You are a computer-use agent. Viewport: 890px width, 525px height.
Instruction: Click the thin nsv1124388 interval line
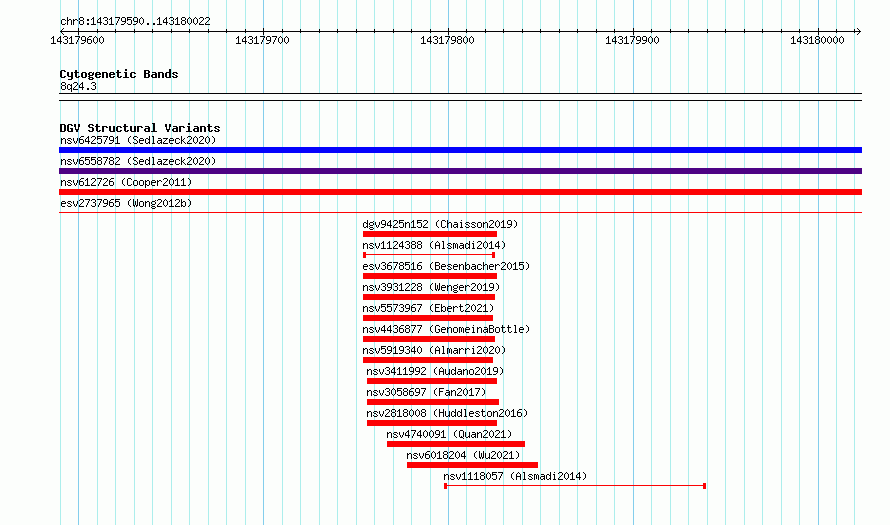click(x=429, y=255)
